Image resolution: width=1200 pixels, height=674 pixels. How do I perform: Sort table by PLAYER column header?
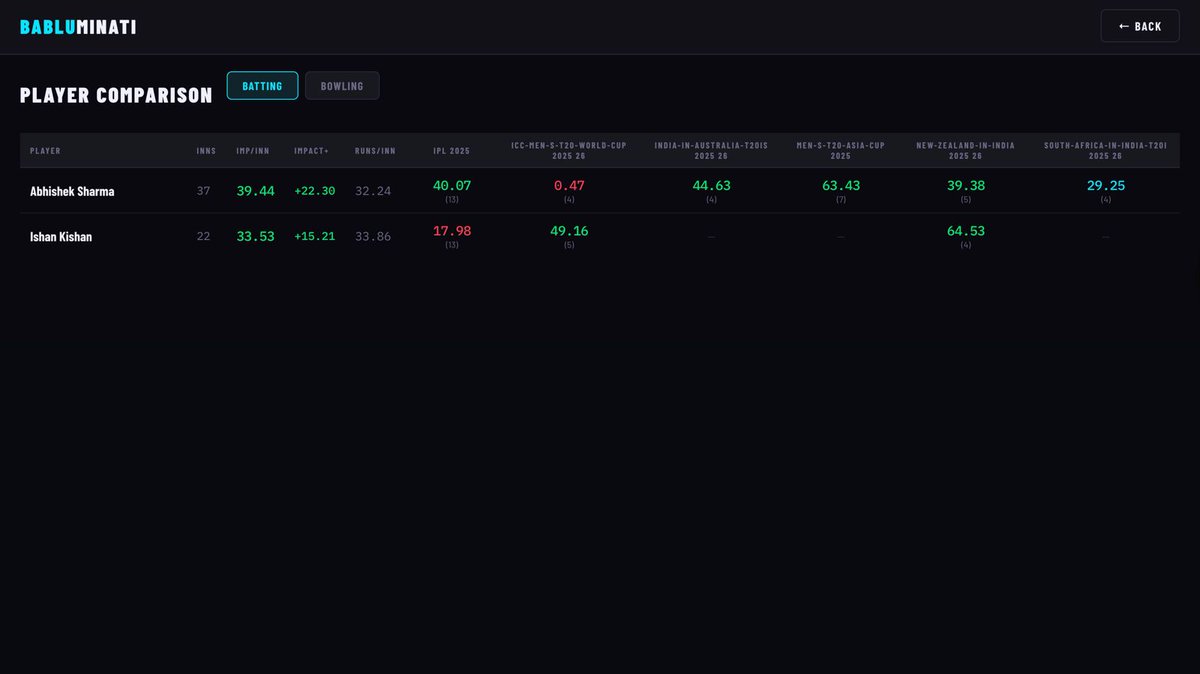[45, 150]
